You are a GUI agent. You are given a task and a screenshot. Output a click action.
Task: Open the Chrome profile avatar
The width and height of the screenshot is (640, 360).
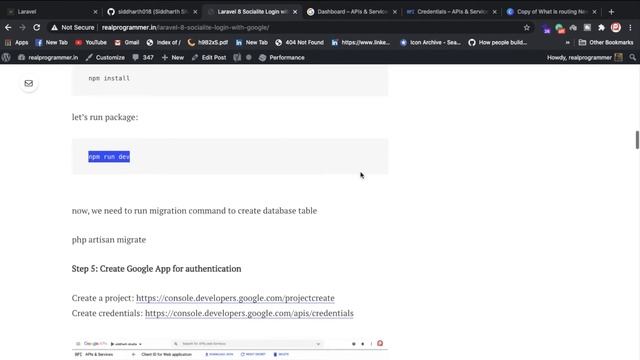pyautogui.click(x=616, y=28)
